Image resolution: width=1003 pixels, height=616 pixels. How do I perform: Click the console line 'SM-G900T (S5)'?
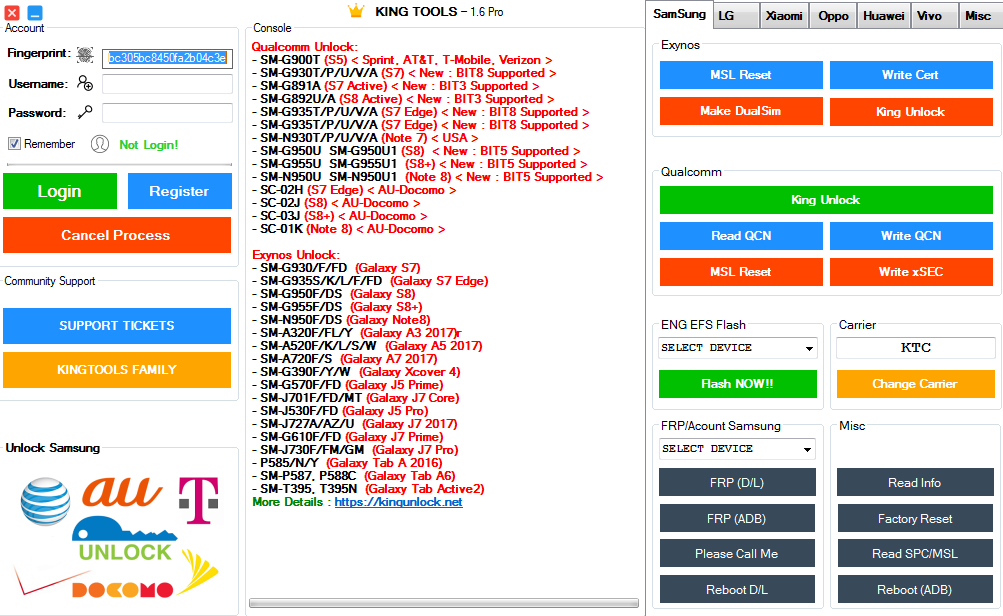[402, 60]
